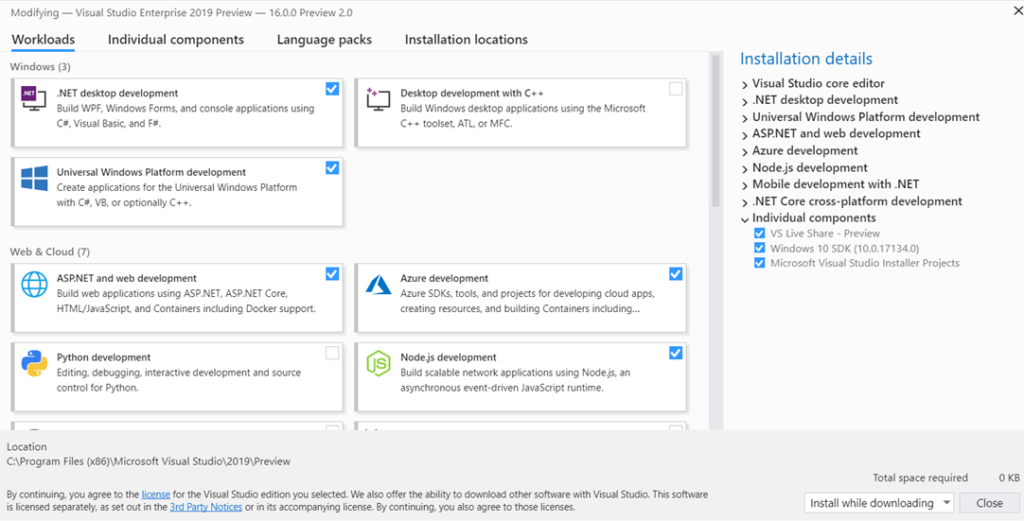Screen dimensions: 1024x521
Task: Expand .NET Core cross-platform development details
Action: coord(744,202)
